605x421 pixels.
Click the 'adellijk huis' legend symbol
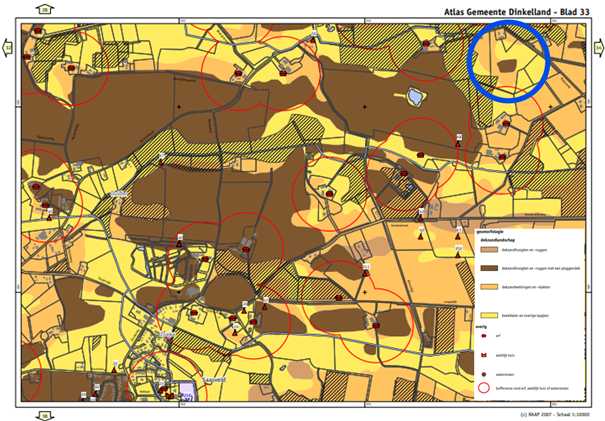[484, 355]
